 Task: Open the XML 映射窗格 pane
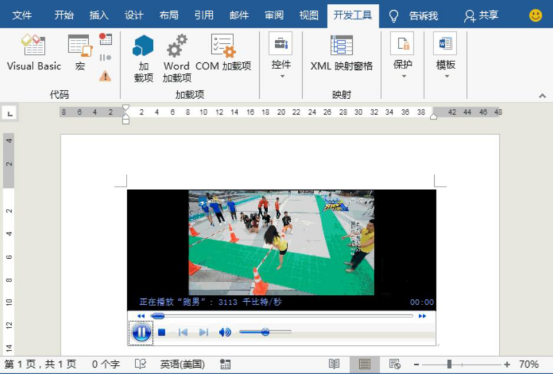(x=341, y=53)
